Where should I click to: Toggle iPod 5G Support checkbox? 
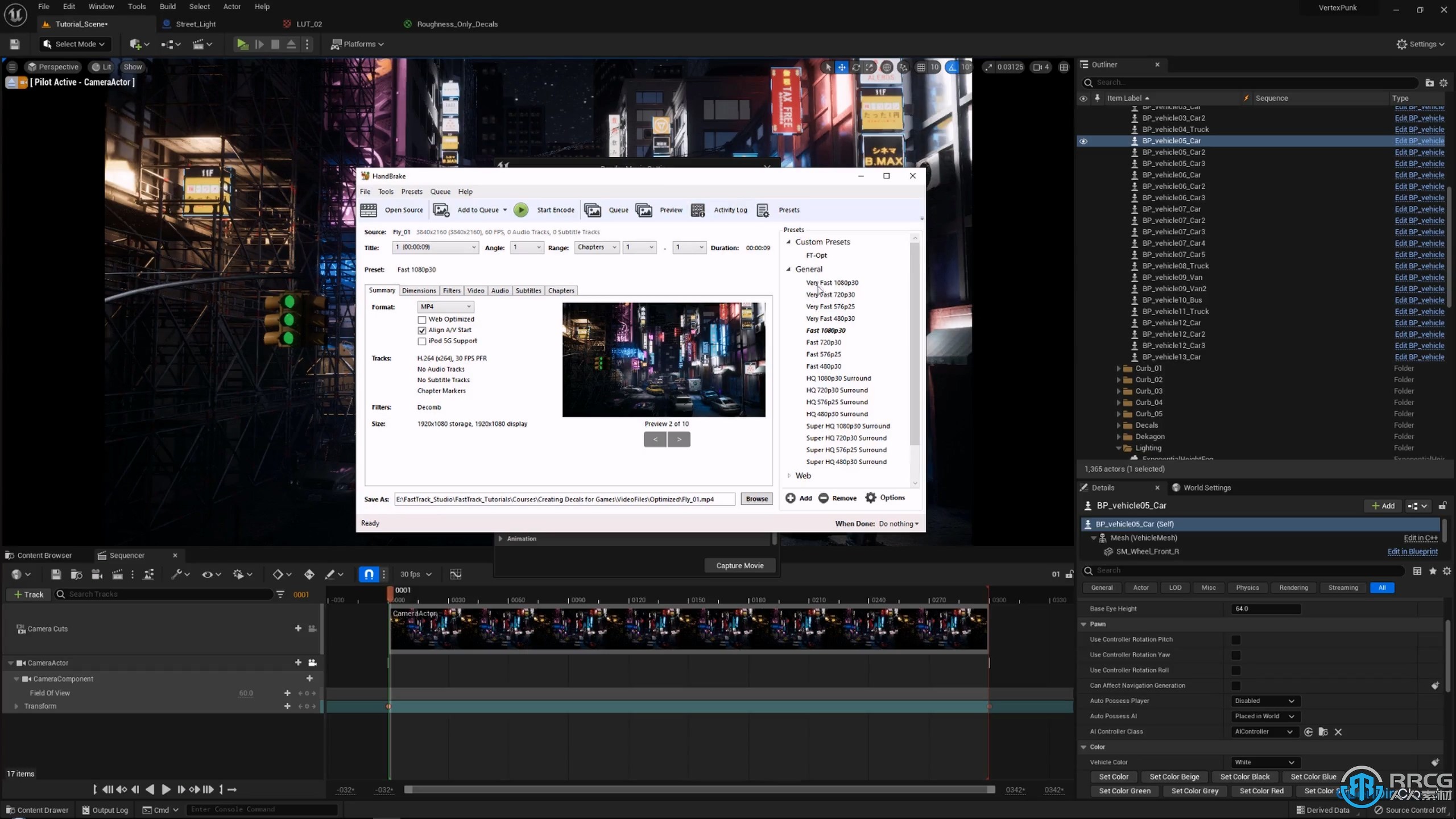(421, 341)
